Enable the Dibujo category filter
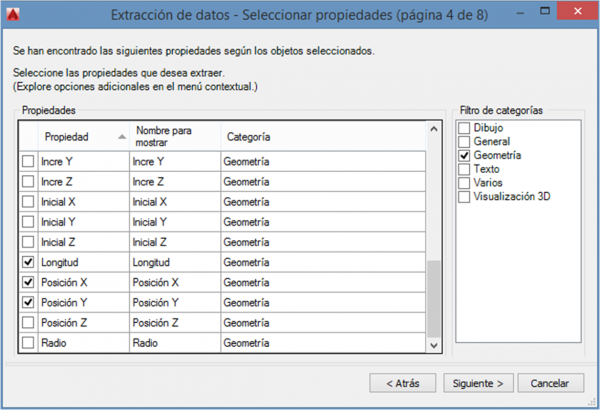600x410 pixels. 464,129
